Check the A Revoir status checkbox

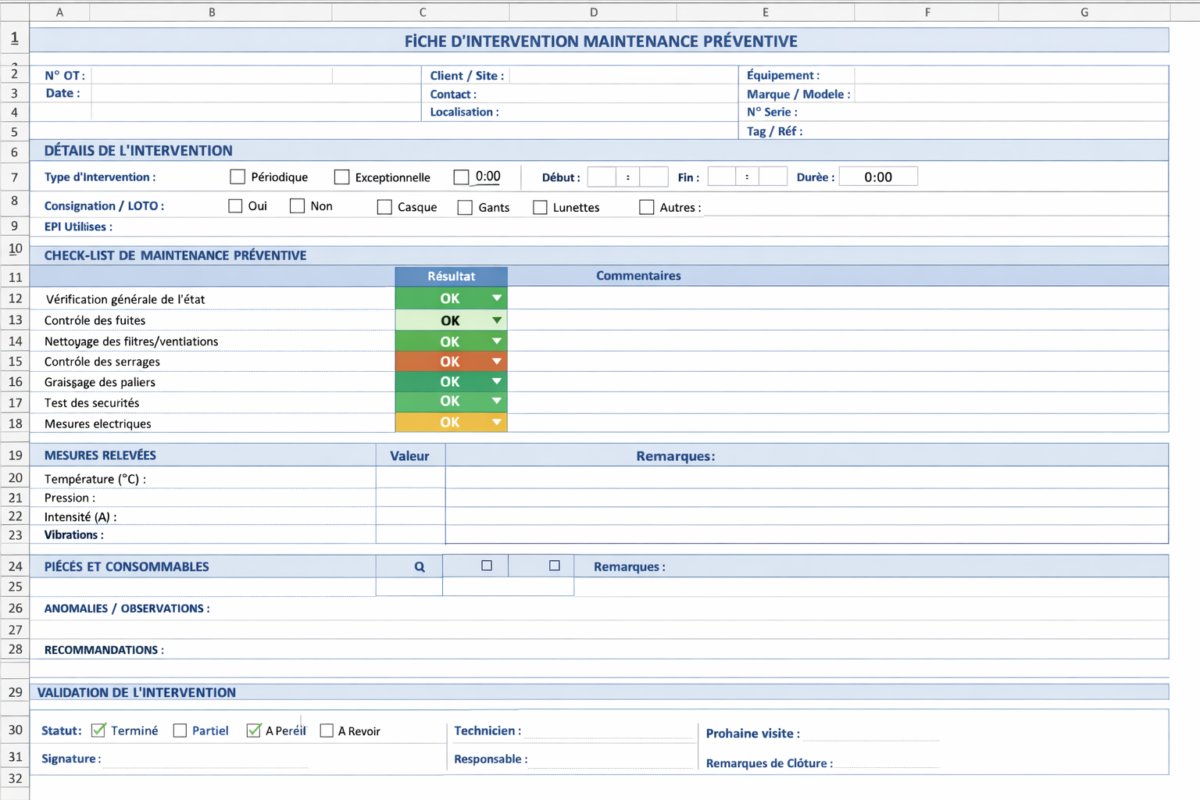point(326,730)
